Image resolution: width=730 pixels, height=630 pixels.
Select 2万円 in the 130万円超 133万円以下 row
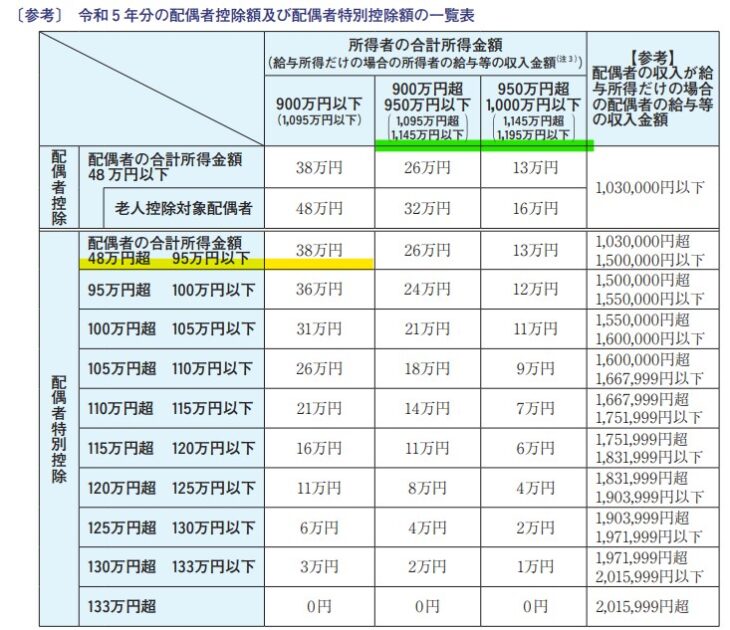[427, 567]
